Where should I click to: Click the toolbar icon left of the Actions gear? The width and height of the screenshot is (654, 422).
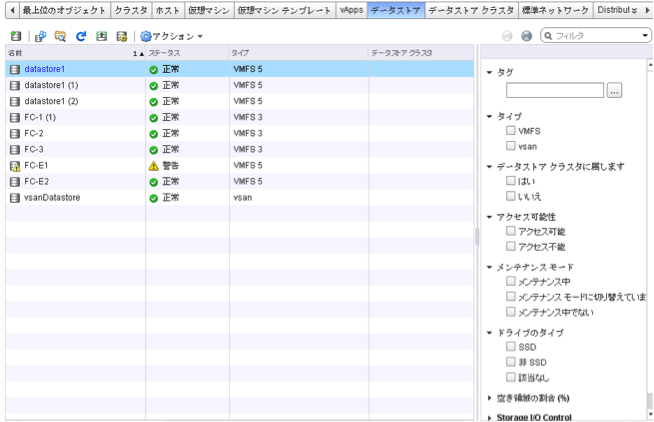[x=121, y=35]
